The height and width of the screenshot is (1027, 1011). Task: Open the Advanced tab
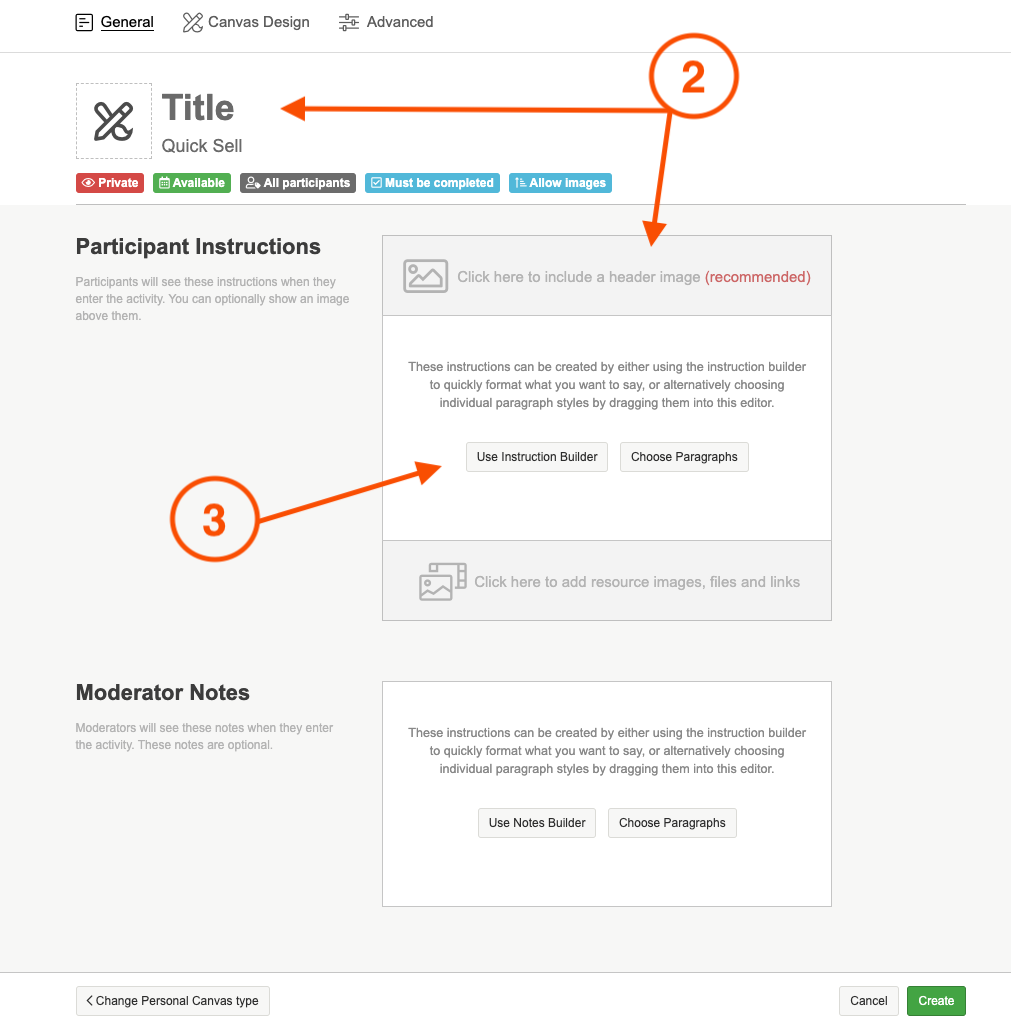click(399, 22)
